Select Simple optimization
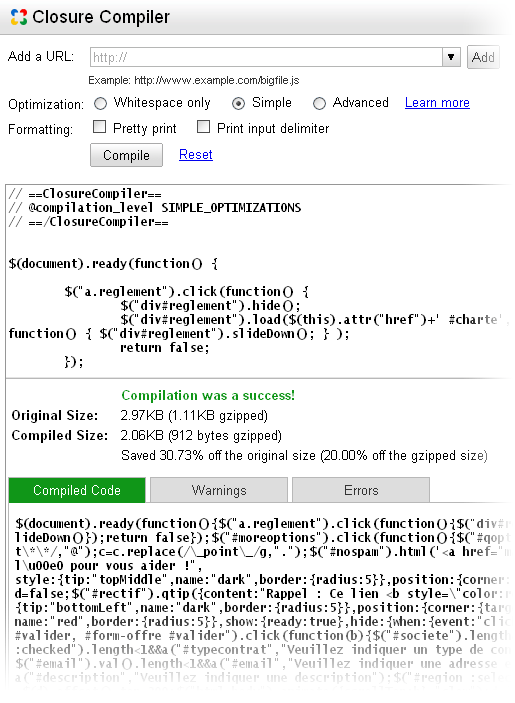Image resolution: width=515 pixels, height=703 pixels. click(238, 104)
